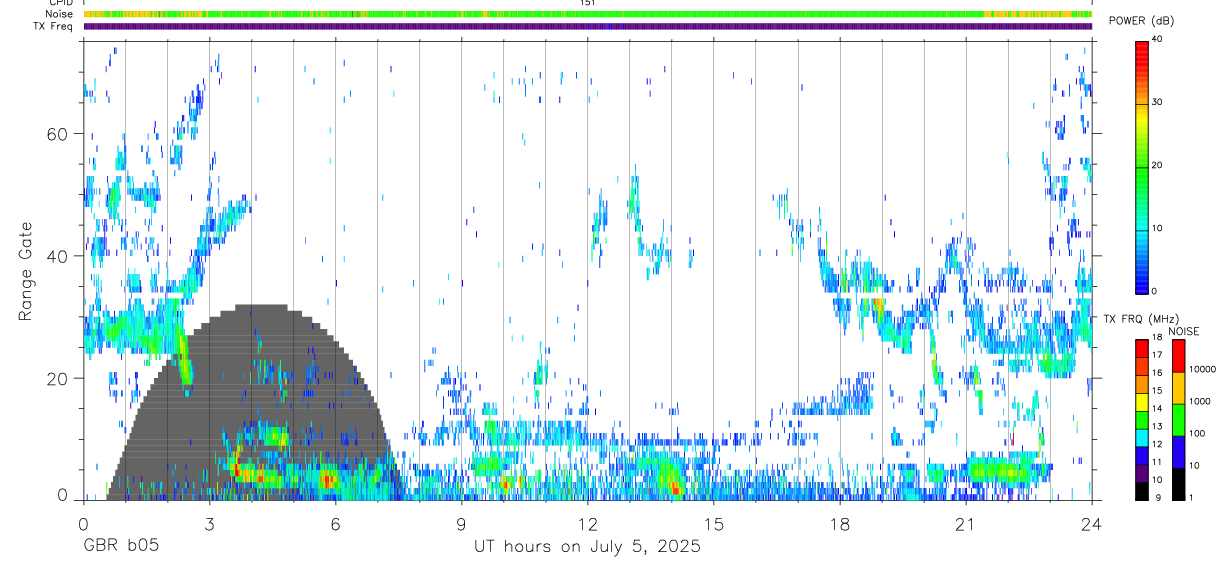Click noise scale value '1000'
This screenshot has width=1228, height=567.
click(x=1200, y=401)
